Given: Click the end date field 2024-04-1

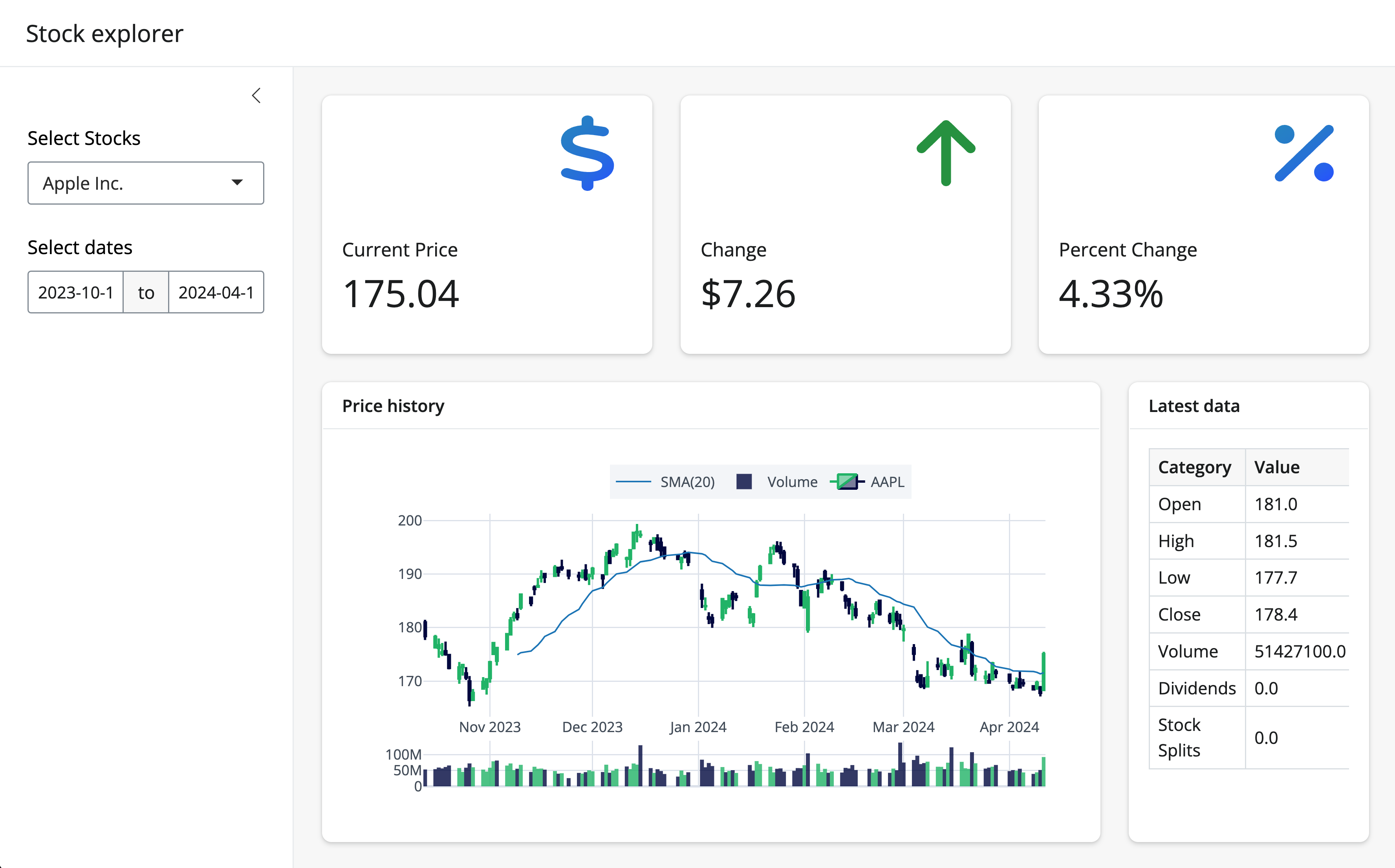Looking at the screenshot, I should coord(216,292).
